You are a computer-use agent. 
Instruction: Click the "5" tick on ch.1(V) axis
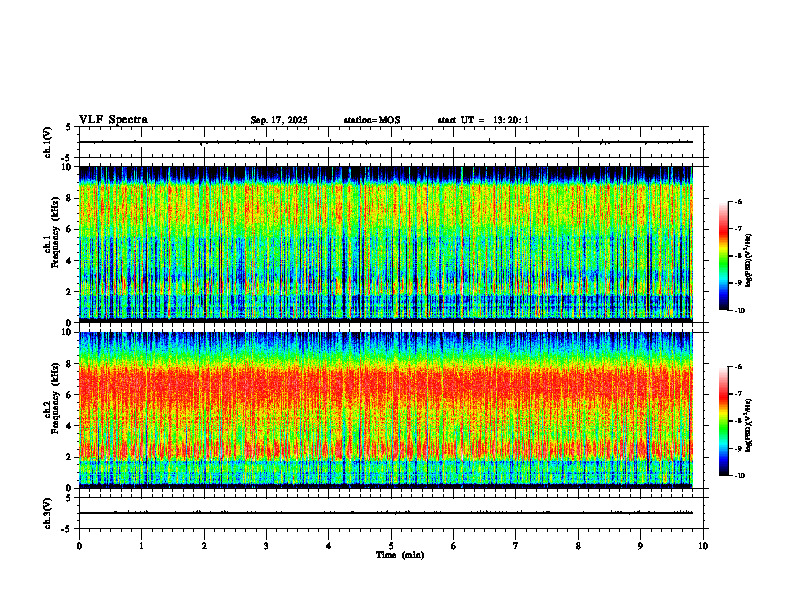69,127
